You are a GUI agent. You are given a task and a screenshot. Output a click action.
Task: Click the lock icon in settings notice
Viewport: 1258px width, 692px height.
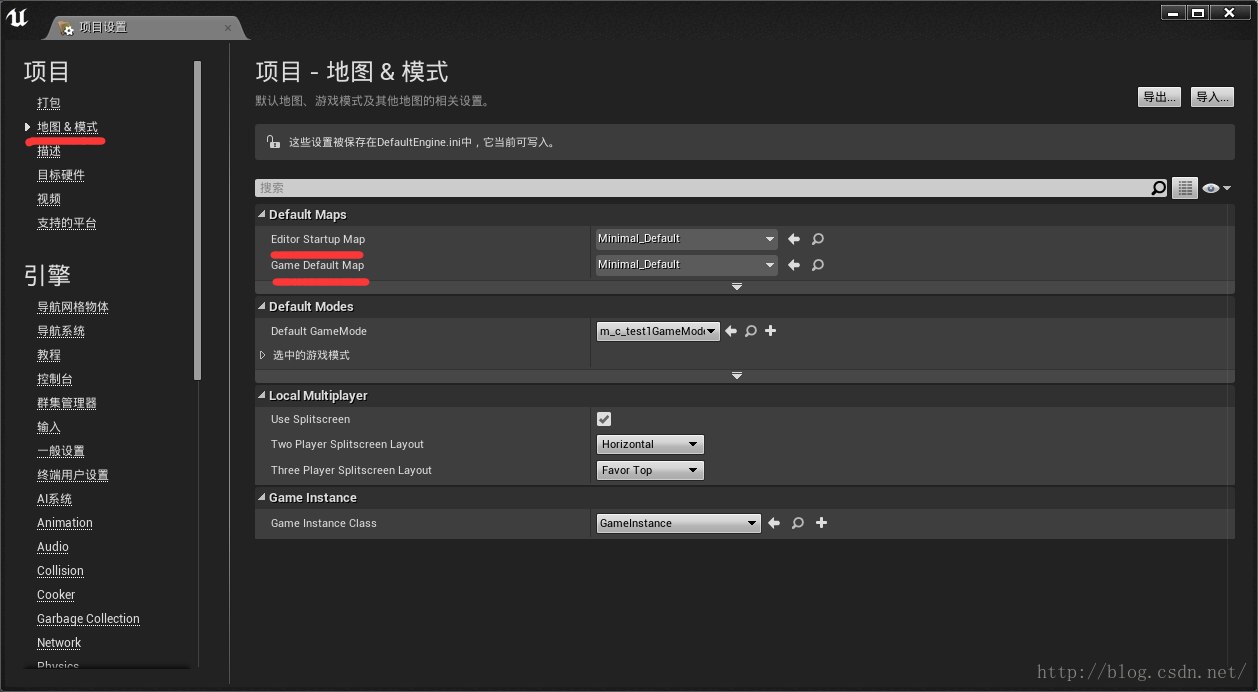click(273, 142)
